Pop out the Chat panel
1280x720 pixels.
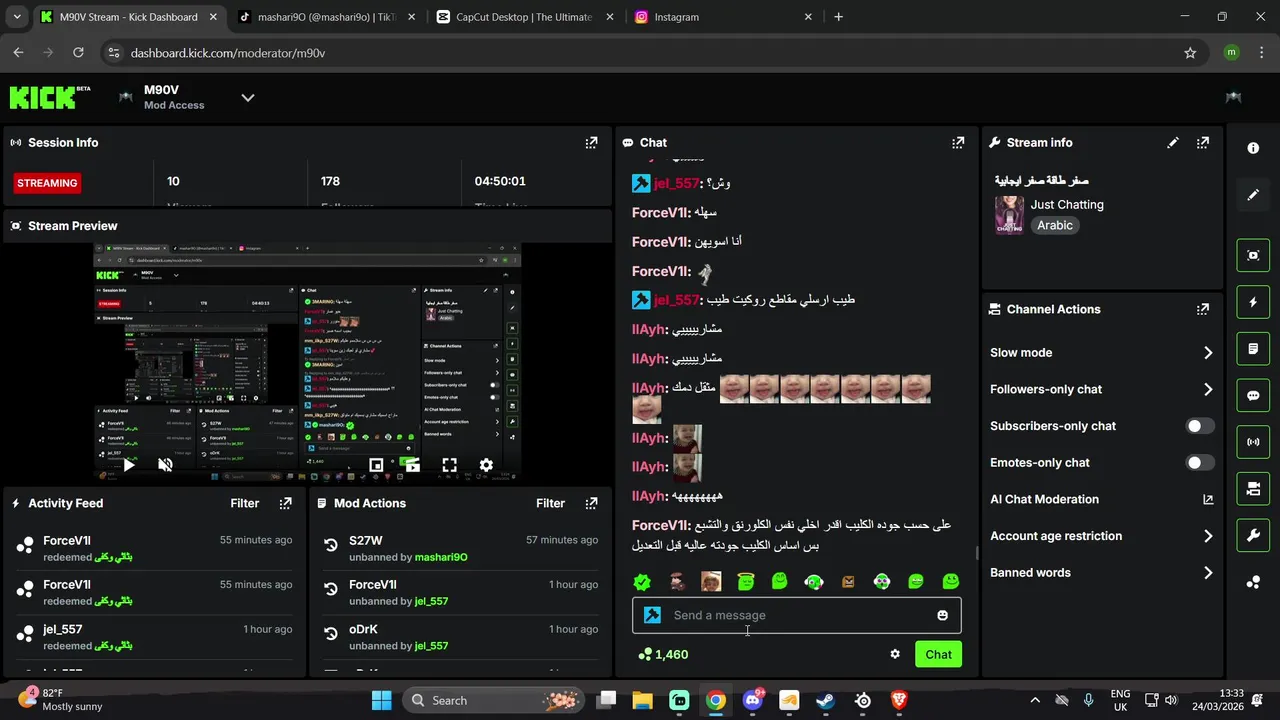pos(958,143)
